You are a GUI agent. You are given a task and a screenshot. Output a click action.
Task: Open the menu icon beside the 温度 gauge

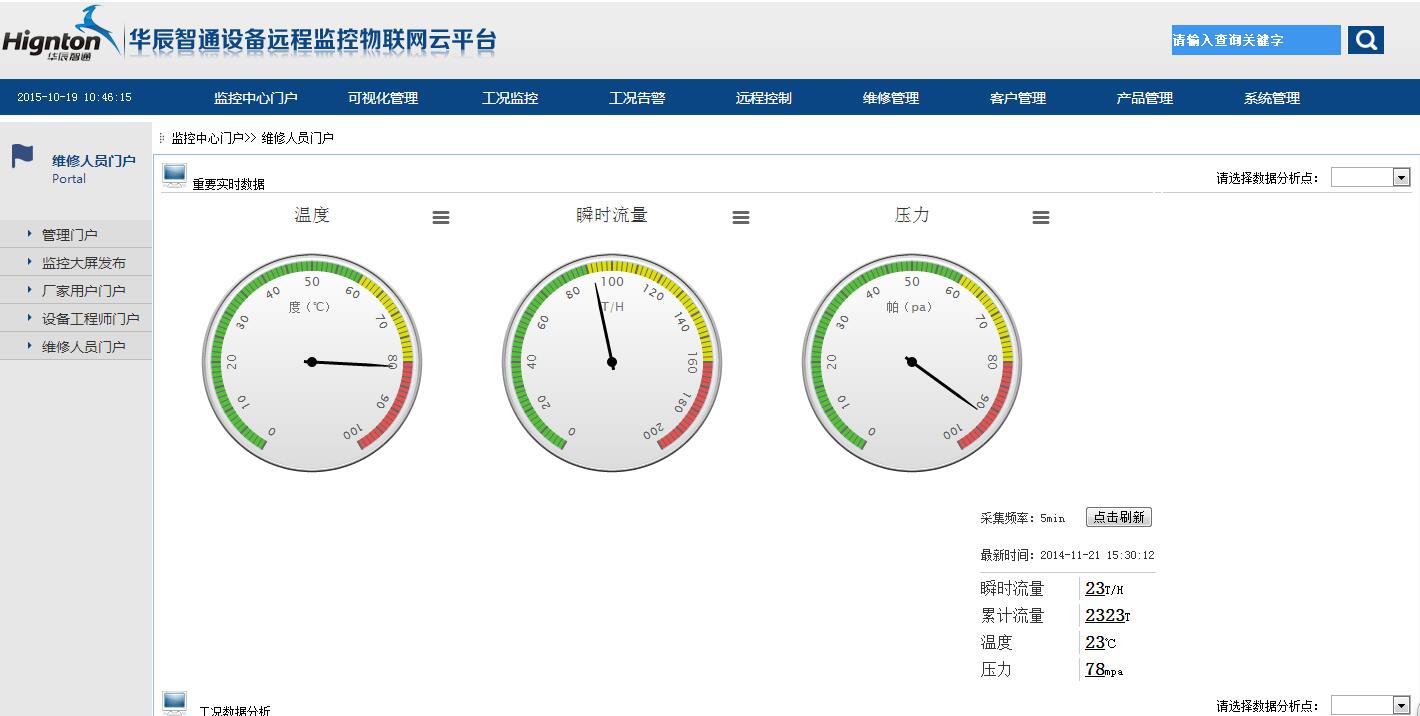coord(441,216)
